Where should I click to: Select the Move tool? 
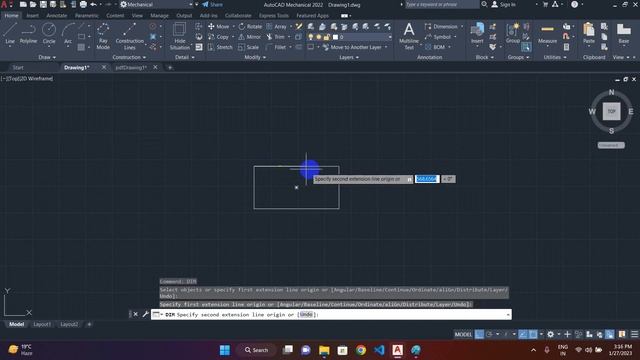point(218,27)
